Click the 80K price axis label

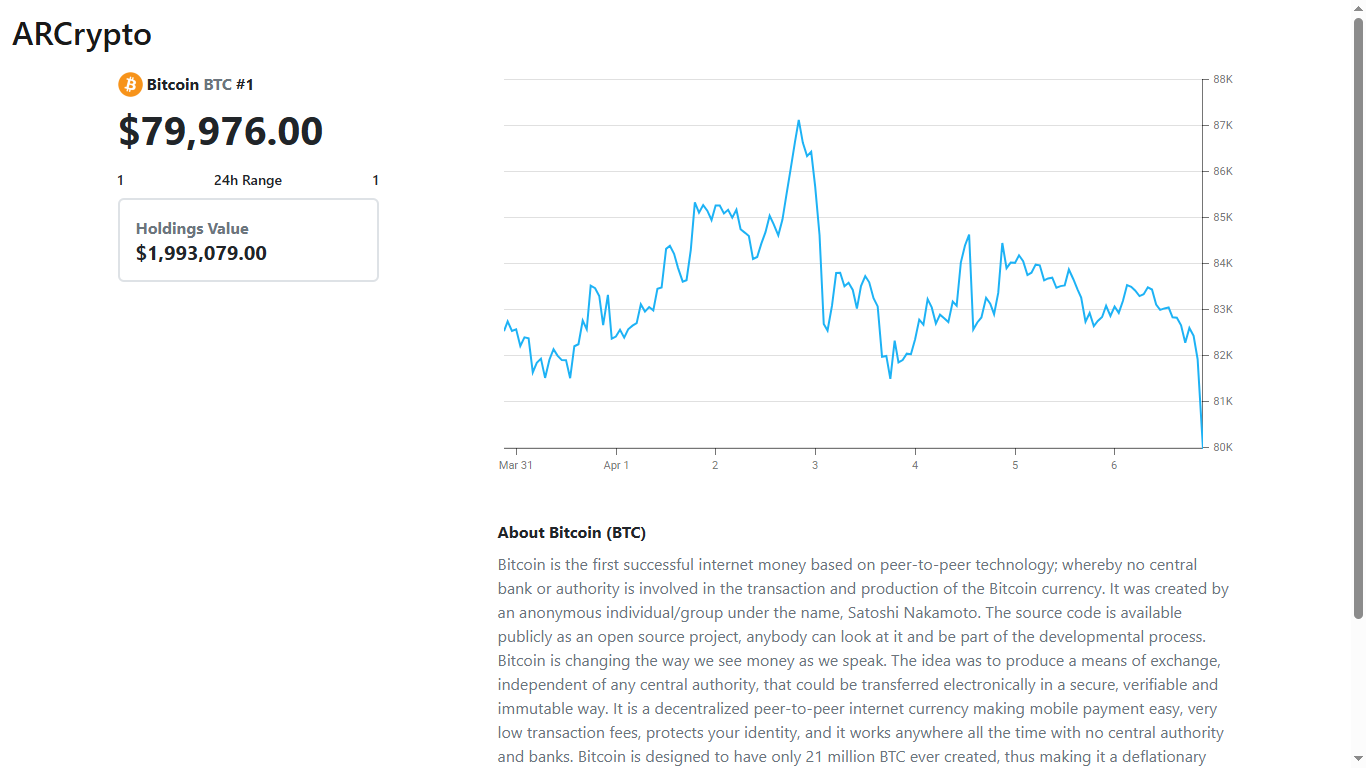pos(1223,447)
